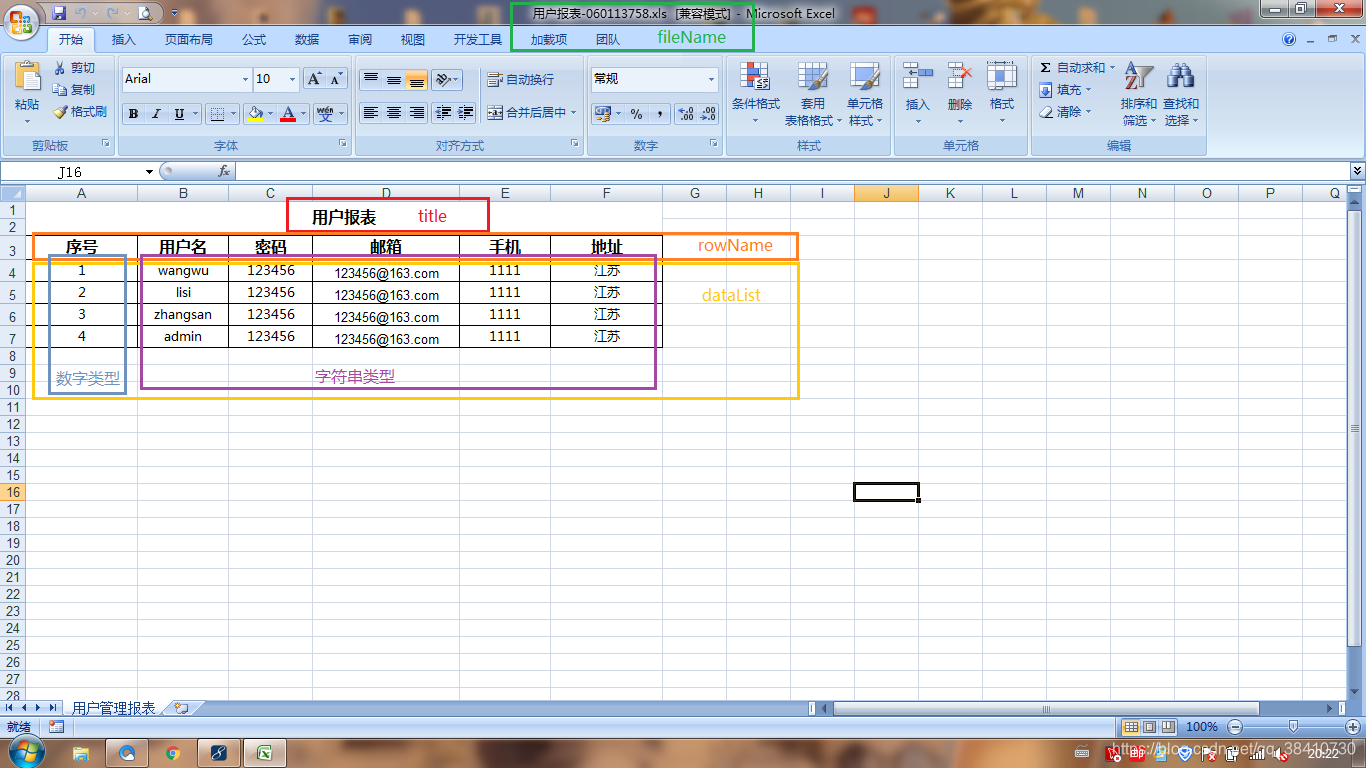Open the Formulas ribbon tab
The width and height of the screenshot is (1366, 768).
tap(254, 40)
